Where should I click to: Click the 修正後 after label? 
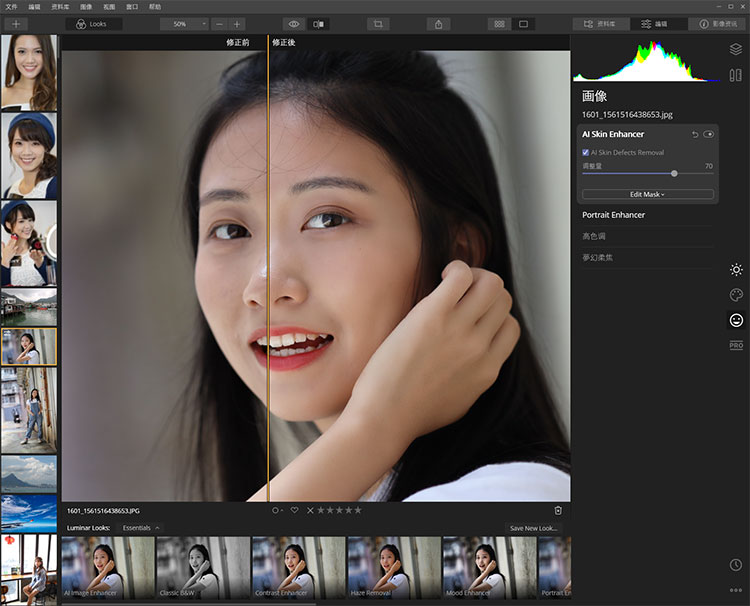click(284, 43)
